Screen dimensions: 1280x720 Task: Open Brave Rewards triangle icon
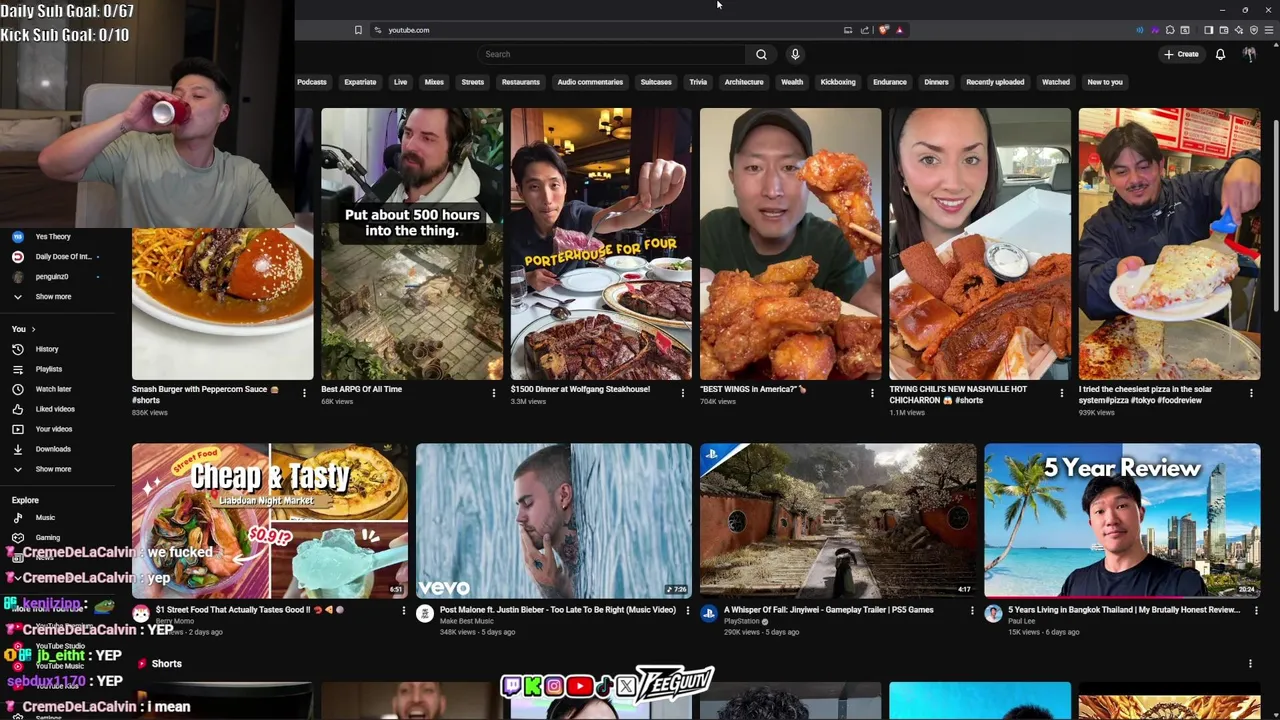pos(899,30)
